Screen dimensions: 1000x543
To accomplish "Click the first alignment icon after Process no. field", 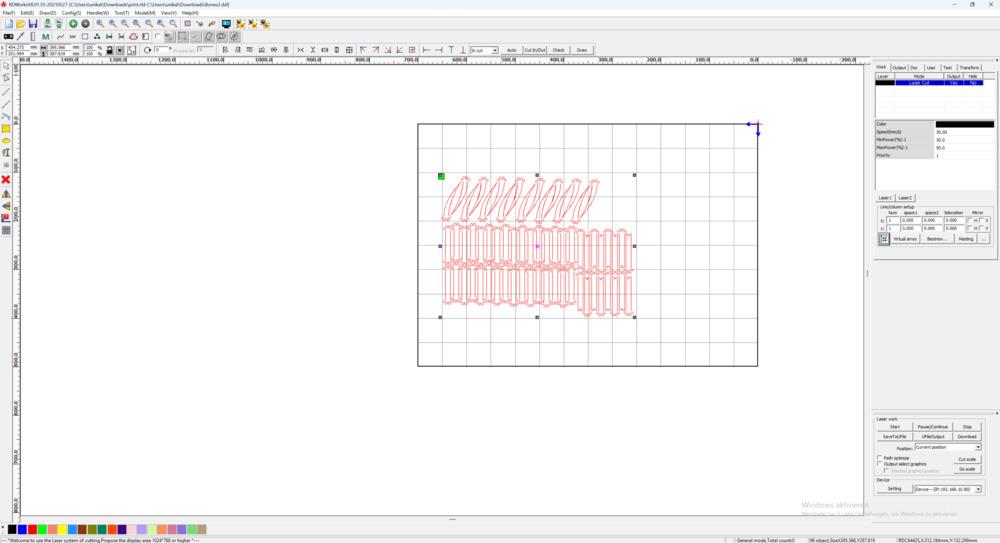I will click(224, 50).
